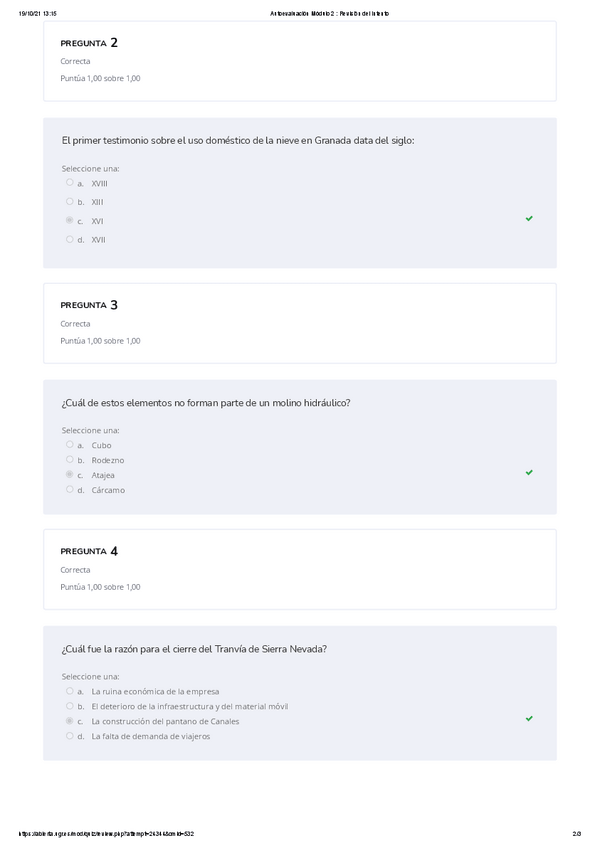Click the Tranvía de Sierra Nevada question text
Viewport: 600px width, 848px height.
[194, 649]
